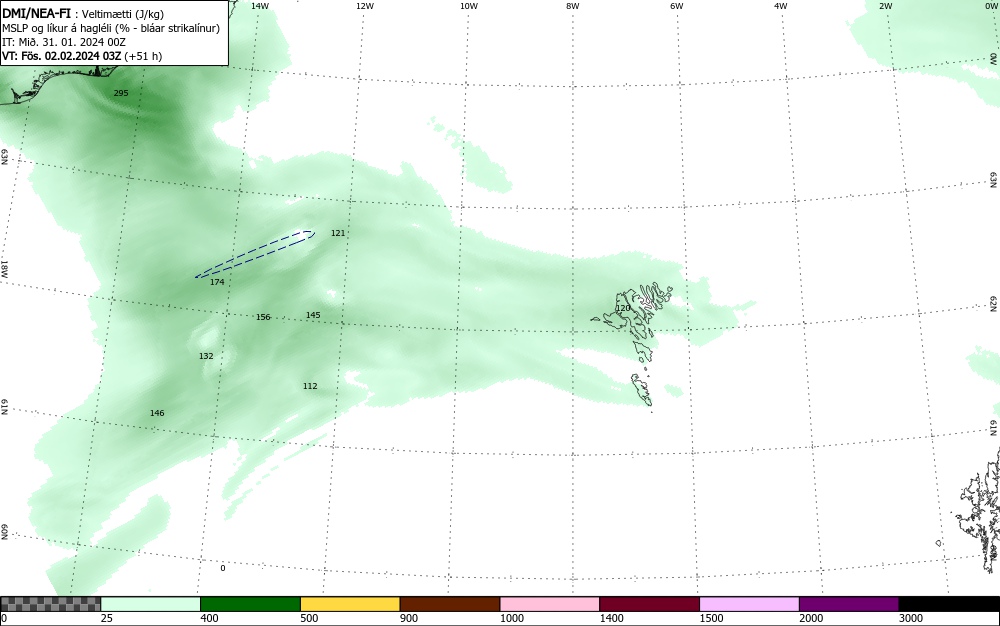Image resolution: width=1000 pixels, height=626 pixels.
Task: Click the pink 1000 legend swatch
Action: click(x=550, y=604)
